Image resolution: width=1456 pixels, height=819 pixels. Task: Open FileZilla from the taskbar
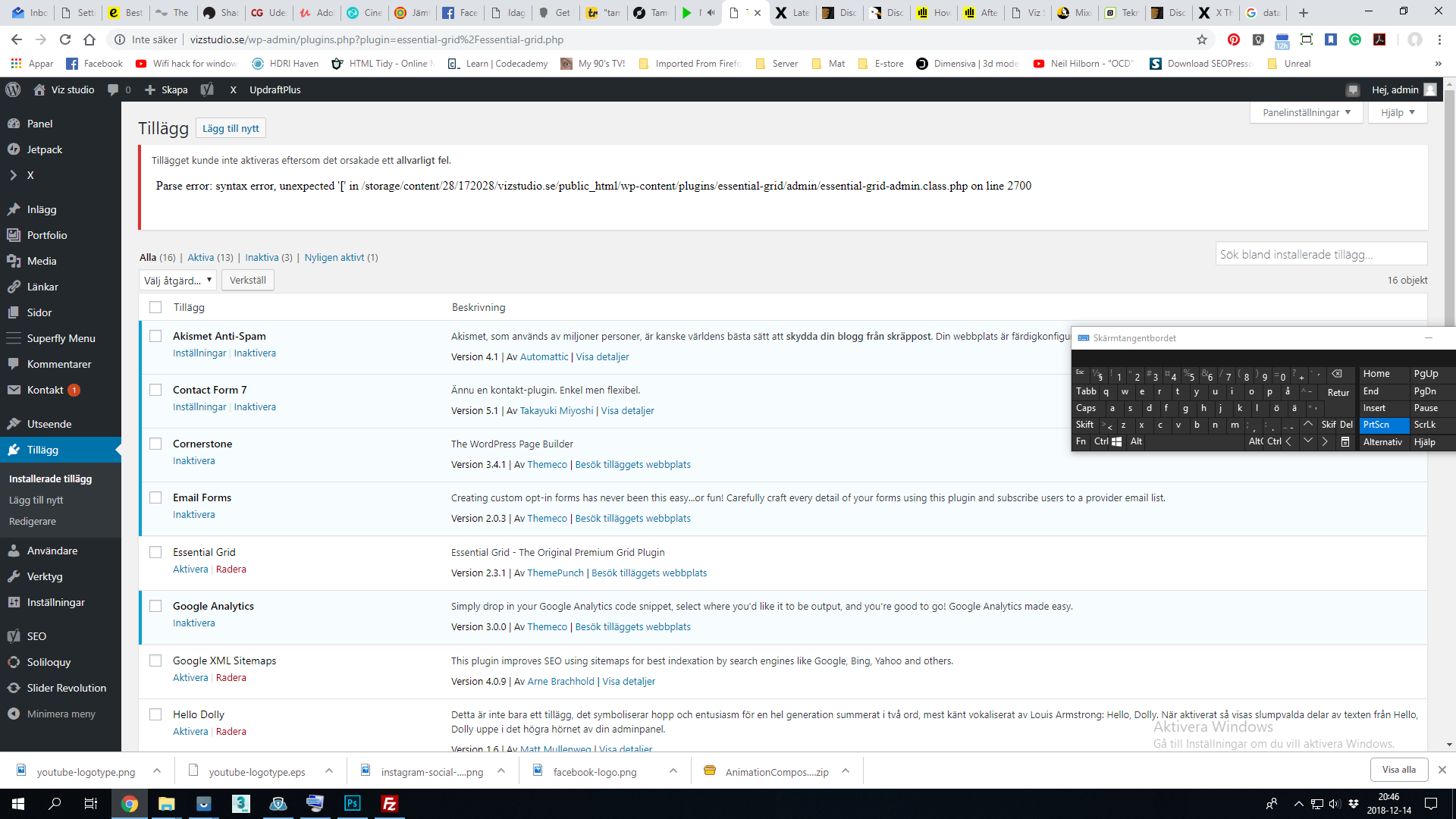(x=390, y=804)
